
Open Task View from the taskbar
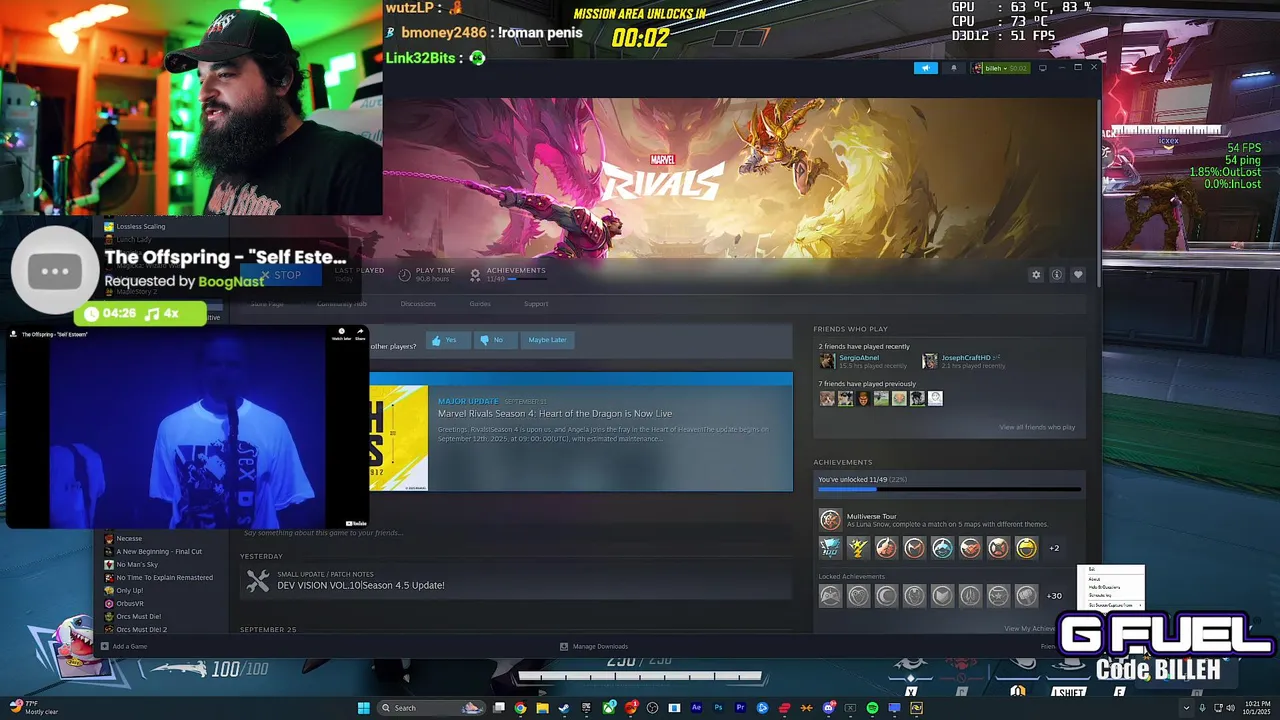(499, 708)
